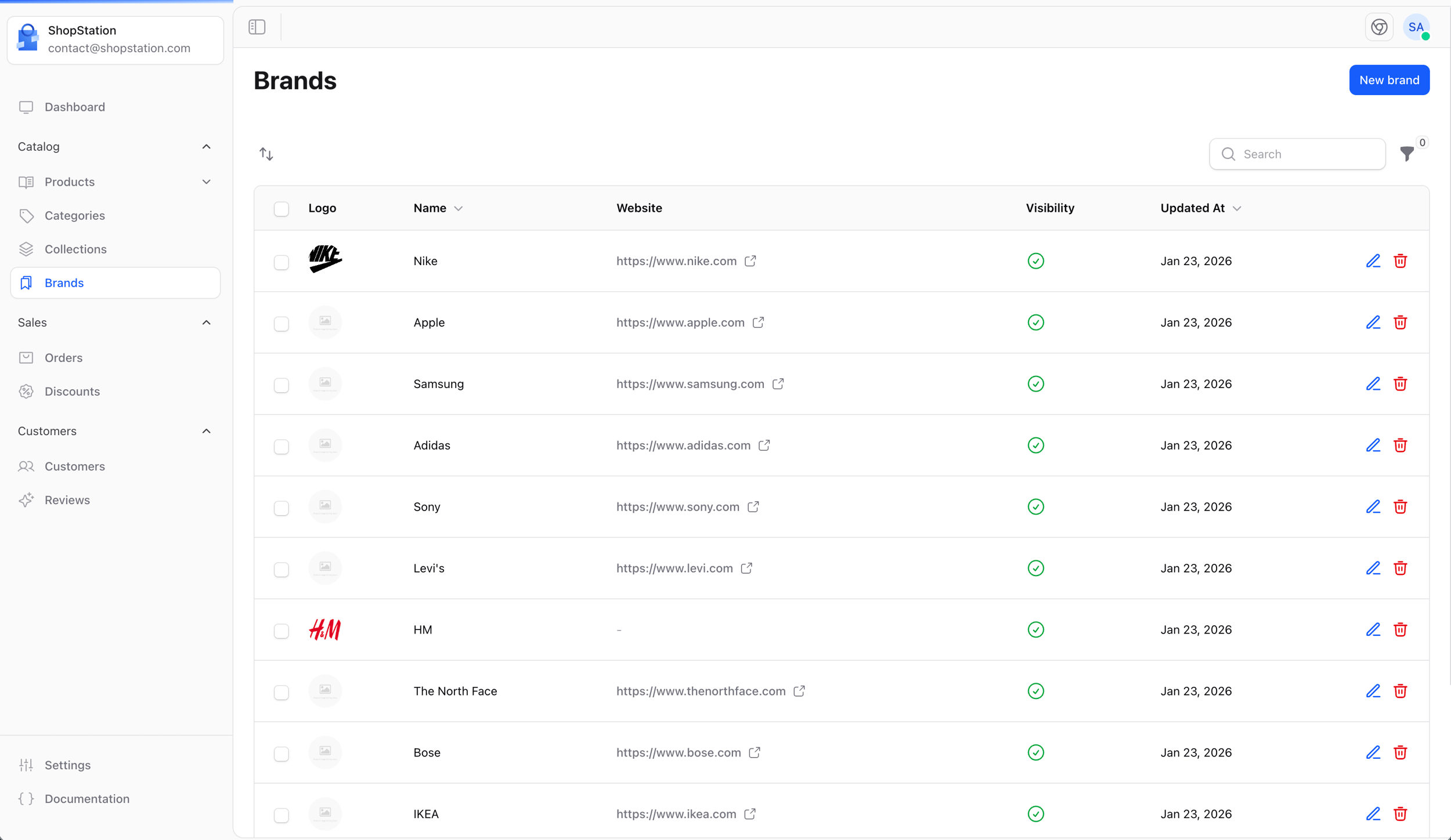Open external link icon beside nike.com

pos(750,261)
